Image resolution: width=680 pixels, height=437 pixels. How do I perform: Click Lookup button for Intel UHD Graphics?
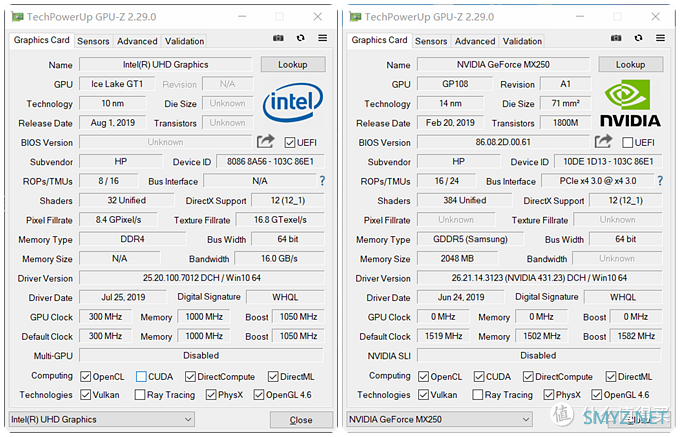point(293,65)
